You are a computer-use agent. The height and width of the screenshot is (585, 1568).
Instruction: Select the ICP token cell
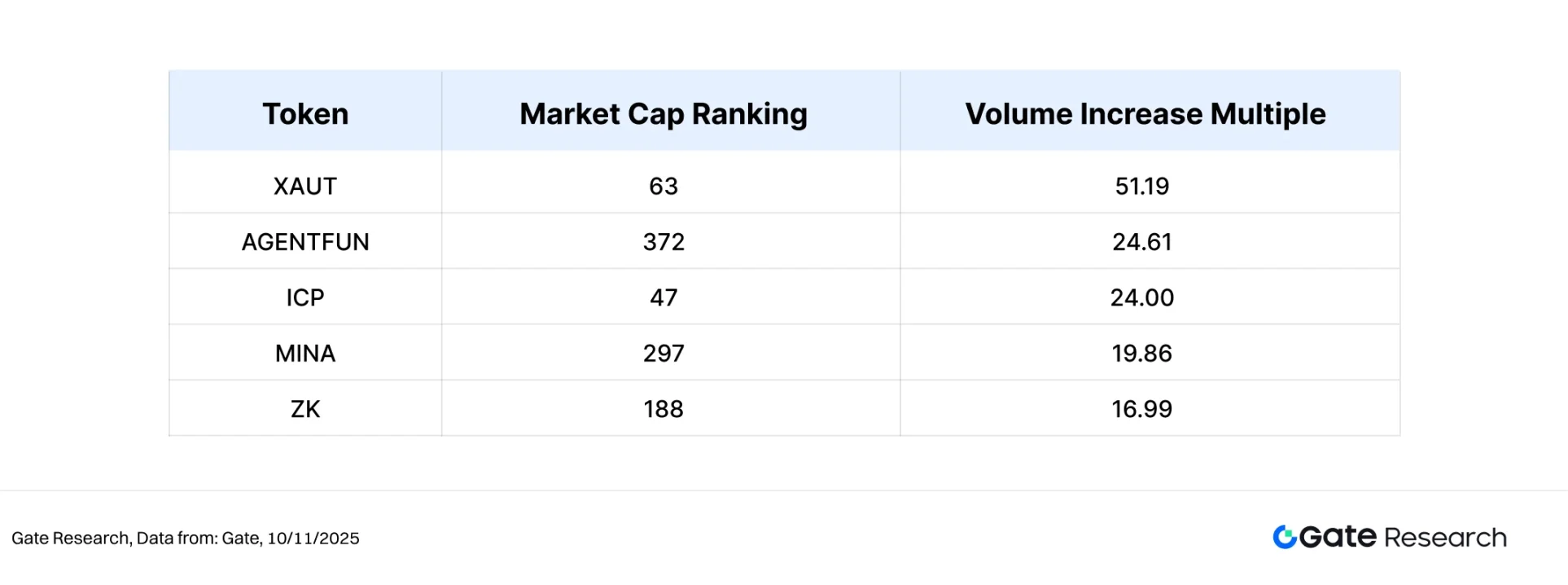305,298
